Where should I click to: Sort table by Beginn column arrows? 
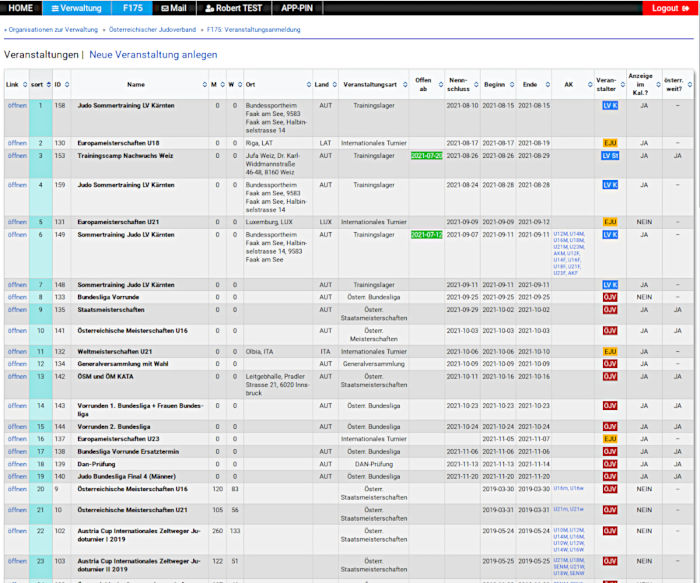[x=512, y=84]
